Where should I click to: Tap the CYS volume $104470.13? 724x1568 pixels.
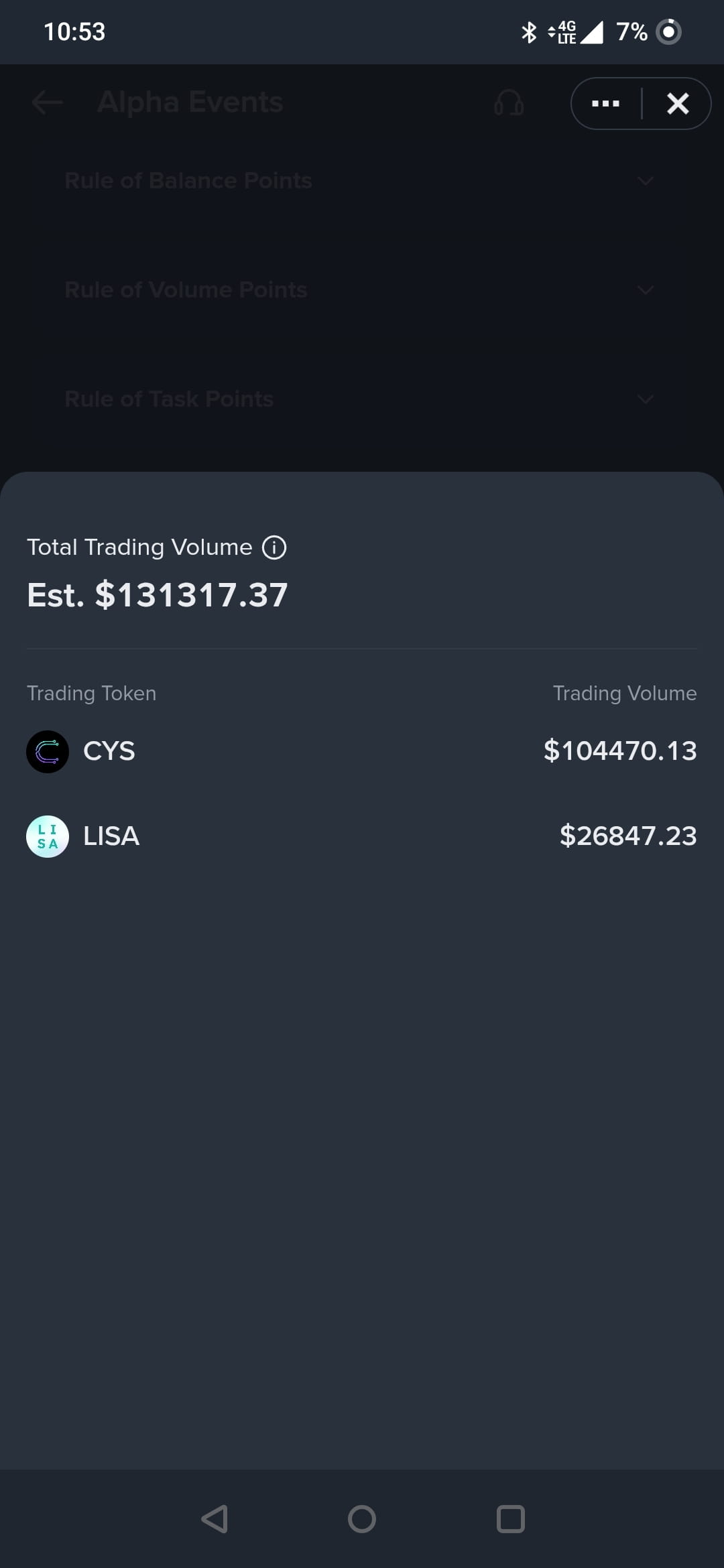(x=620, y=751)
